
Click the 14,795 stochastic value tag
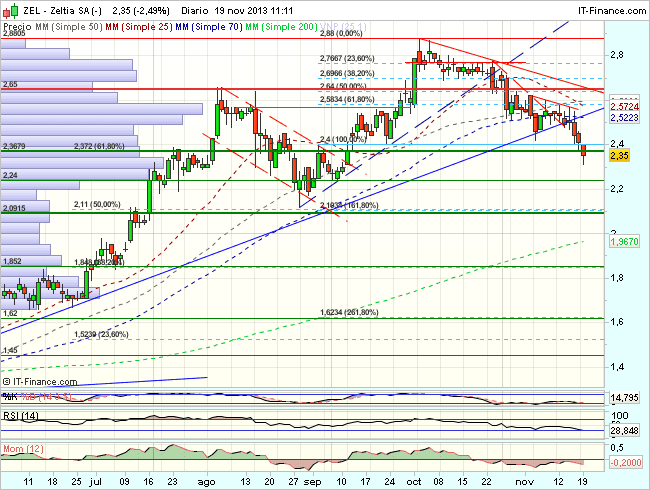pos(624,398)
